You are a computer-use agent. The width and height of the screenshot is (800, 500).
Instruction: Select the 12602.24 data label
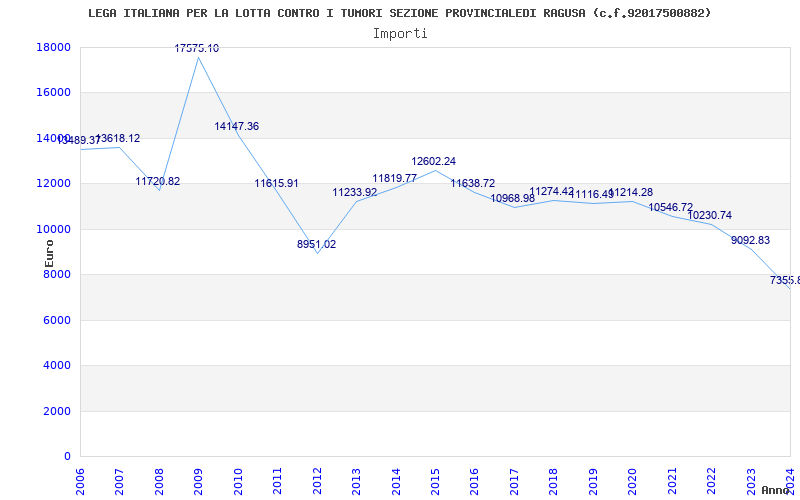434,161
